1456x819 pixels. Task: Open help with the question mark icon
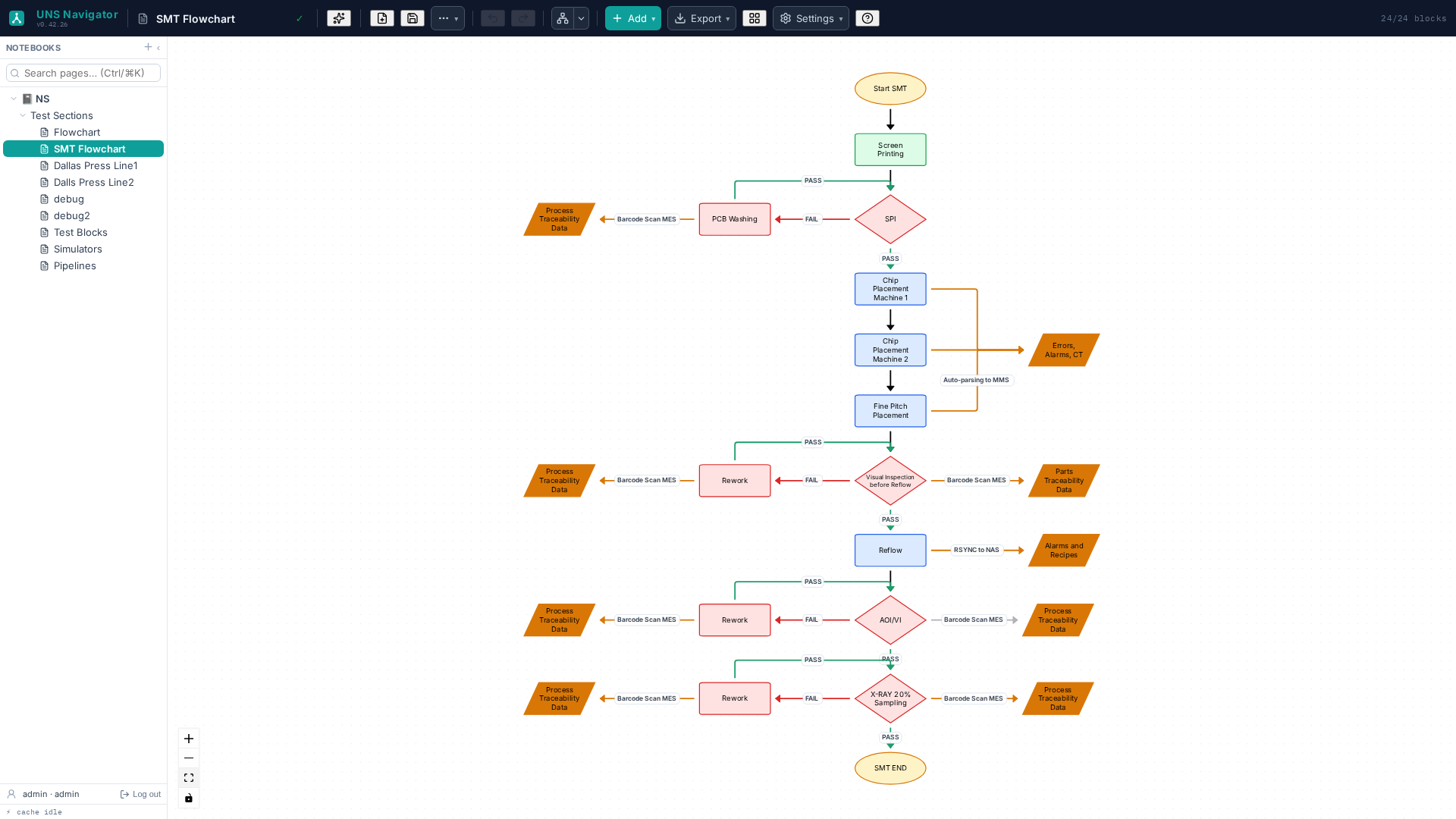[868, 18]
